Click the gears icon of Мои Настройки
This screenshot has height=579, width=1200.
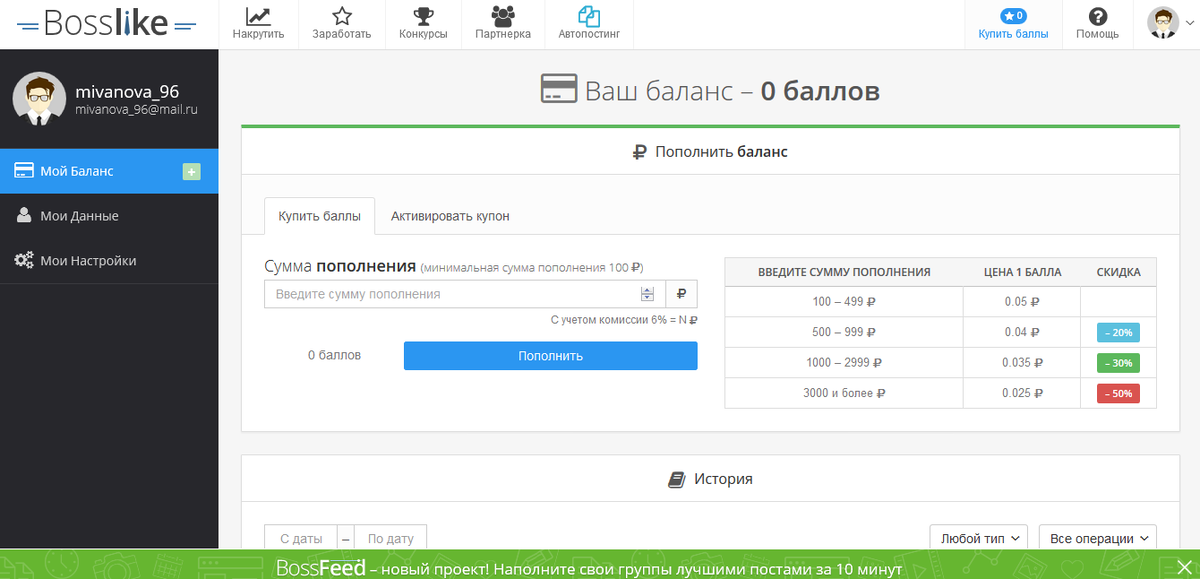(24, 261)
